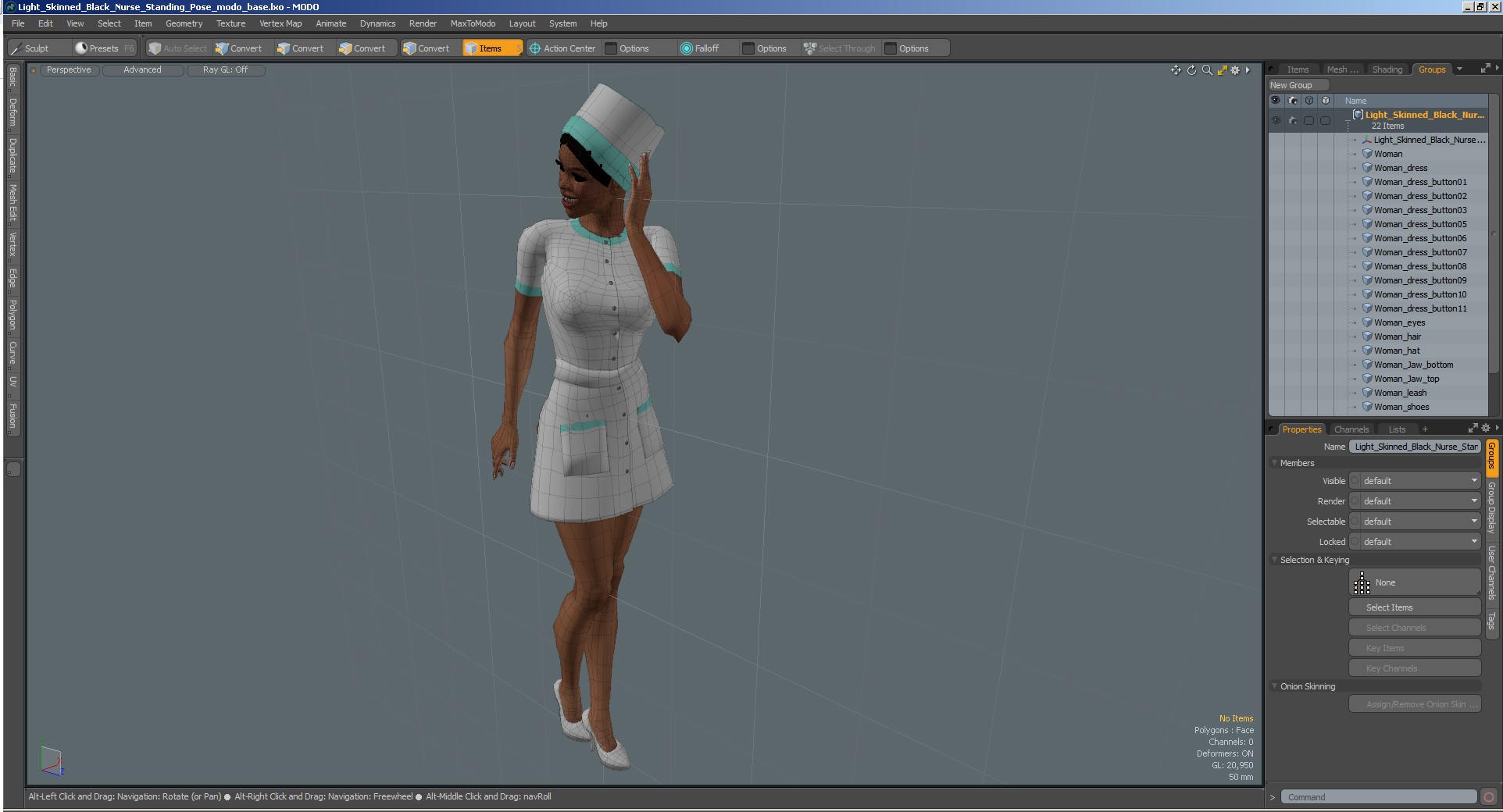
Task: Click the Woman_hair mesh icon
Action: pyautogui.click(x=1368, y=337)
